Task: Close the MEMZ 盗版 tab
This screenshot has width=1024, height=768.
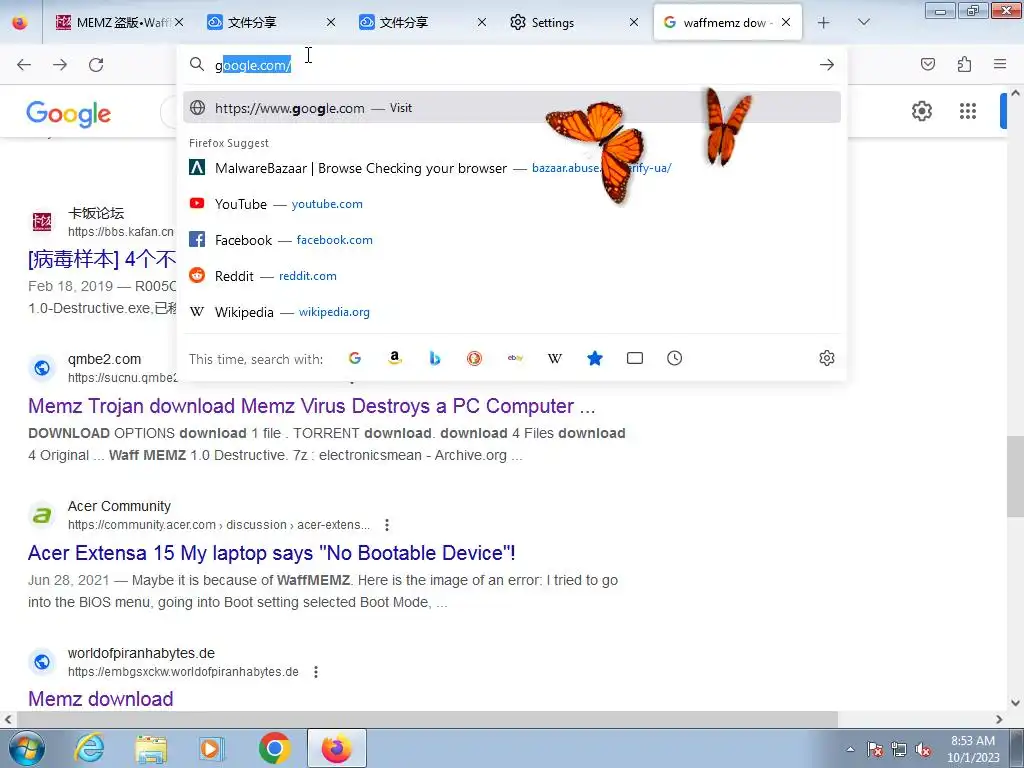Action: pyautogui.click(x=179, y=22)
